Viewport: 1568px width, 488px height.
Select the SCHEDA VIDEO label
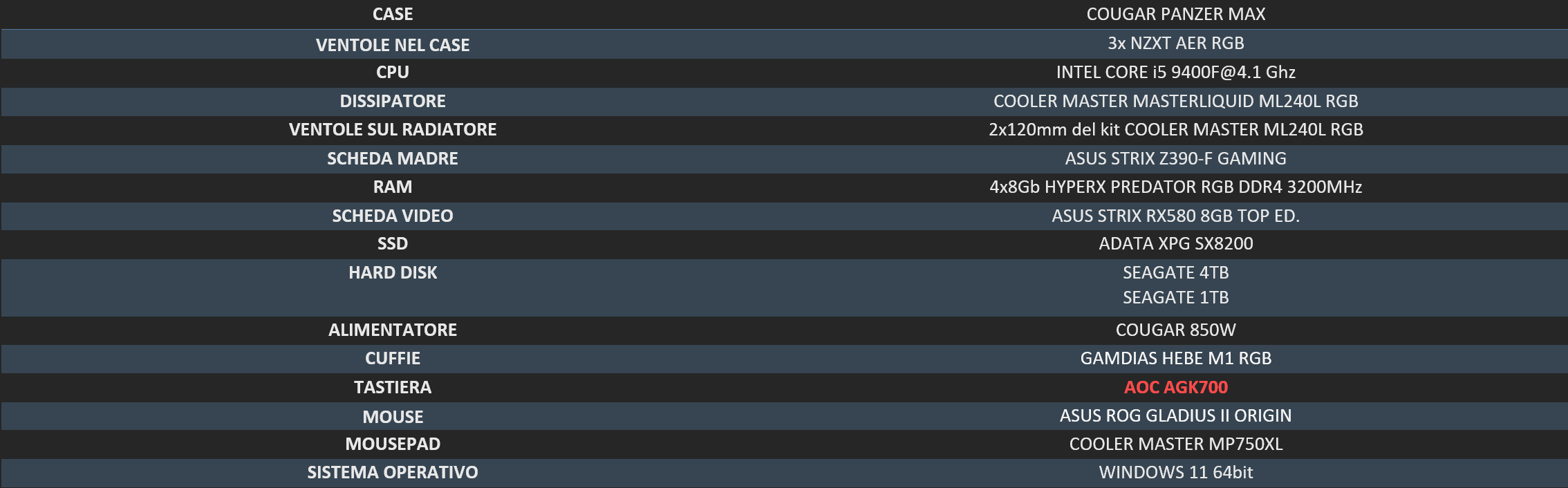[x=393, y=216]
